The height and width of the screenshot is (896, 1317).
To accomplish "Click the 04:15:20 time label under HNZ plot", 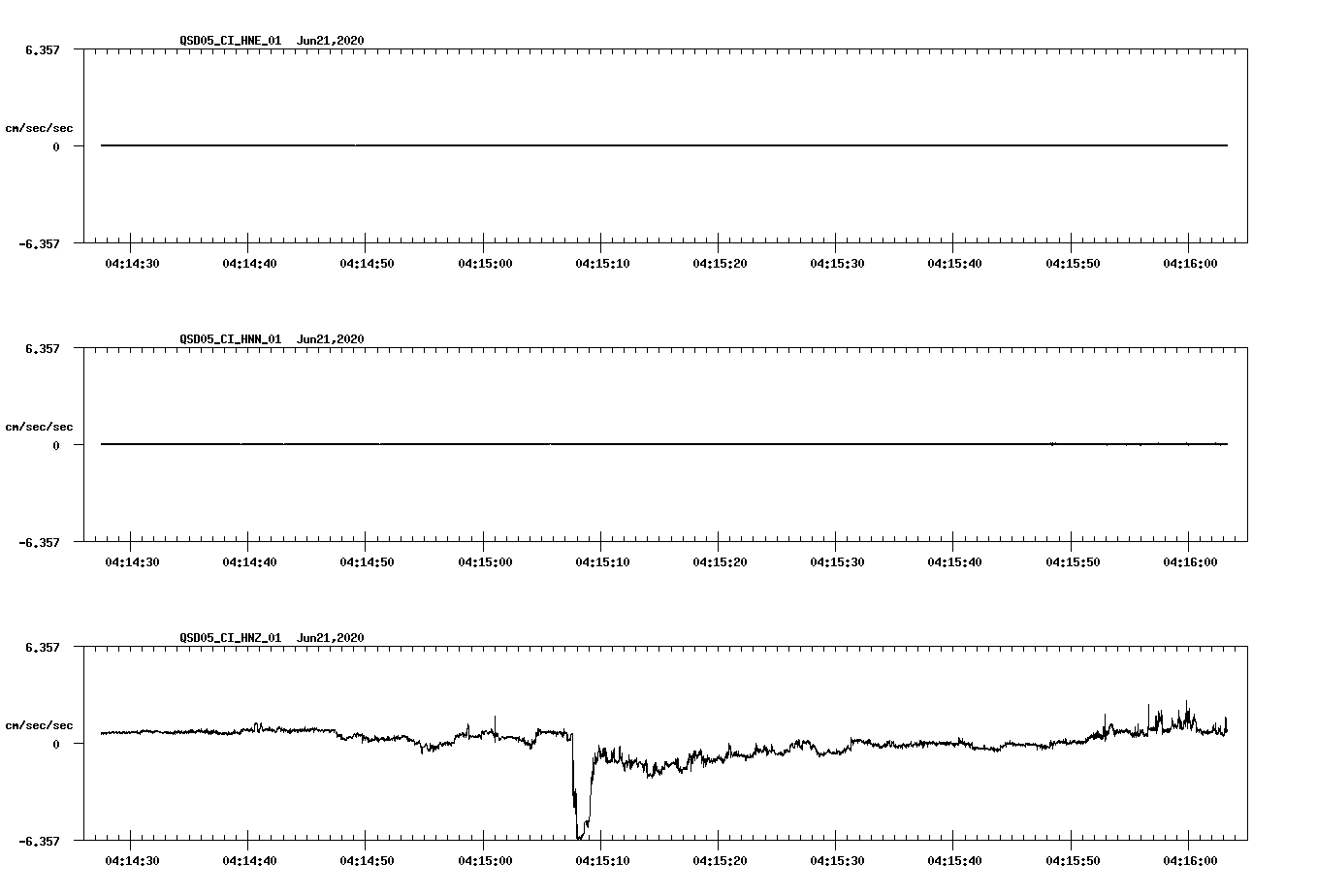I will (x=720, y=861).
